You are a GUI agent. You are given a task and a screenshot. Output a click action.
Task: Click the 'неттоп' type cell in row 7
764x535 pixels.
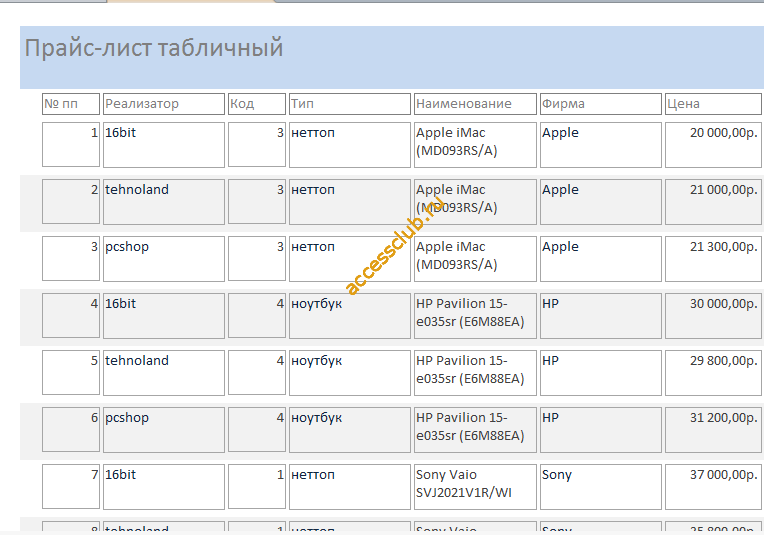(x=350, y=487)
